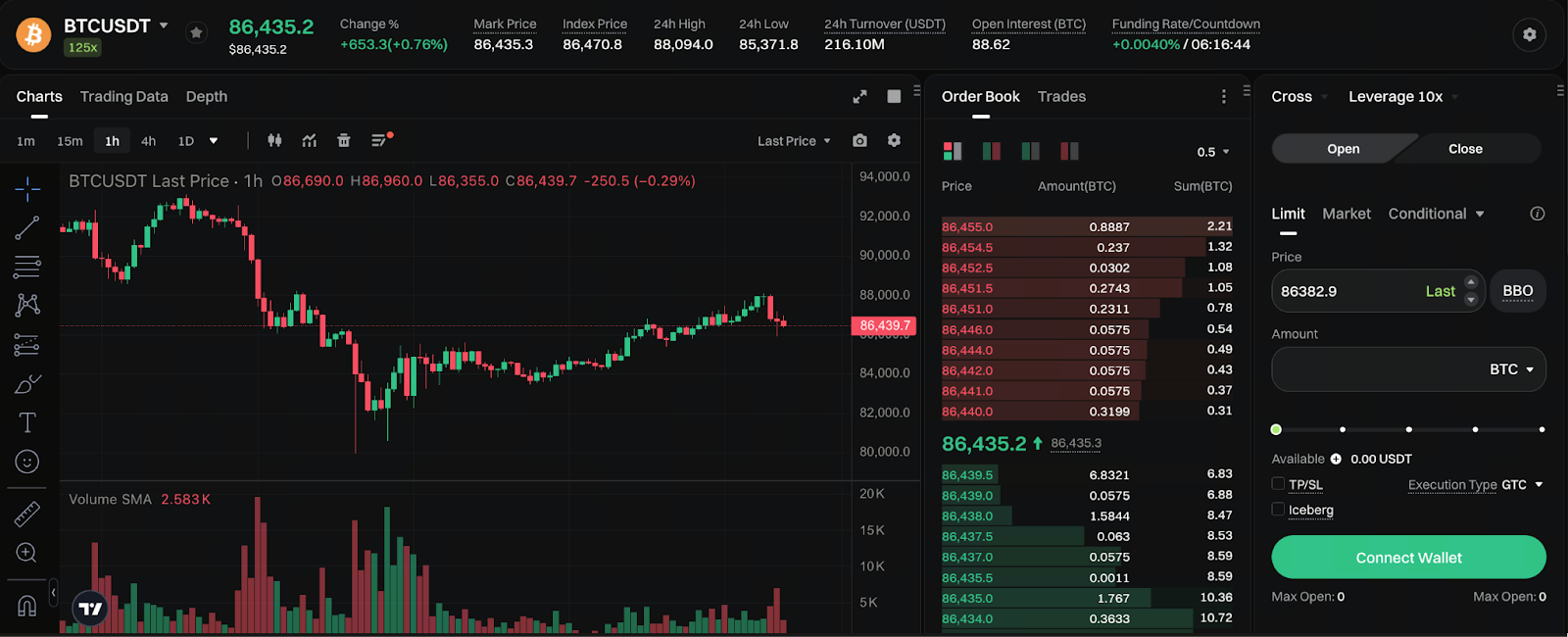The image size is (1568, 637).
Task: Switch to the Trading Data tab
Action: tap(124, 96)
